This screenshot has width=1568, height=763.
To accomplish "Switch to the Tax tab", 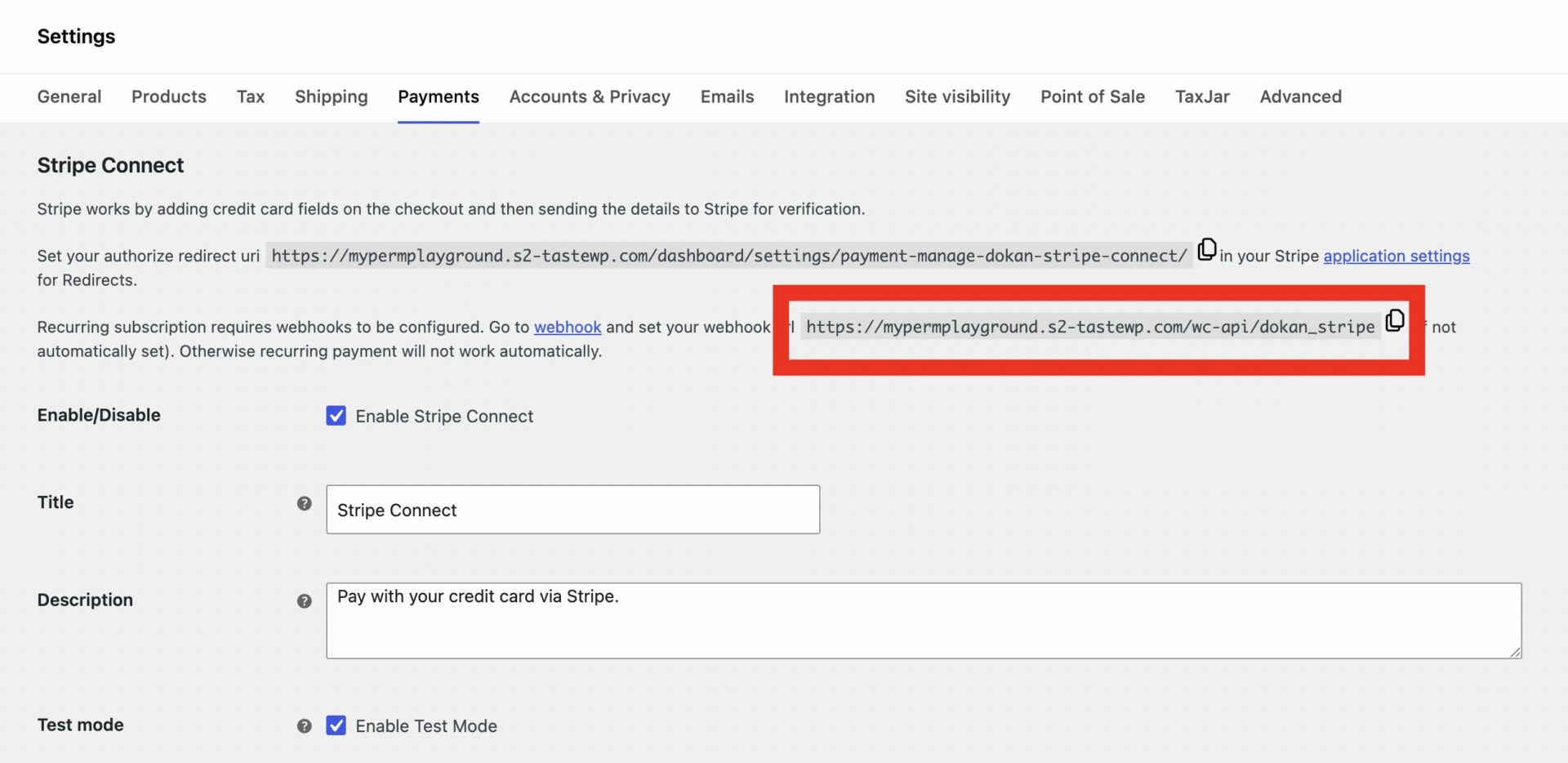I will (251, 96).
